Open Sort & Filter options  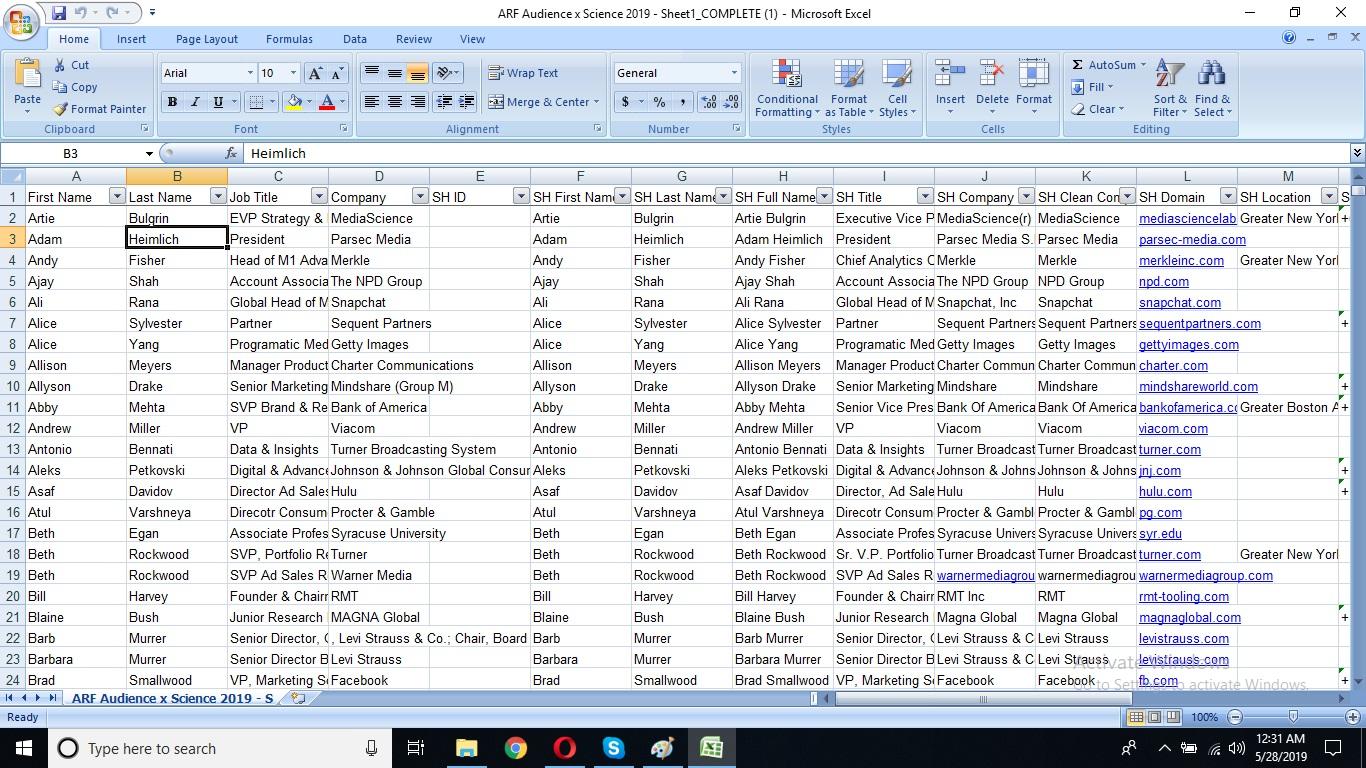[x=1168, y=88]
